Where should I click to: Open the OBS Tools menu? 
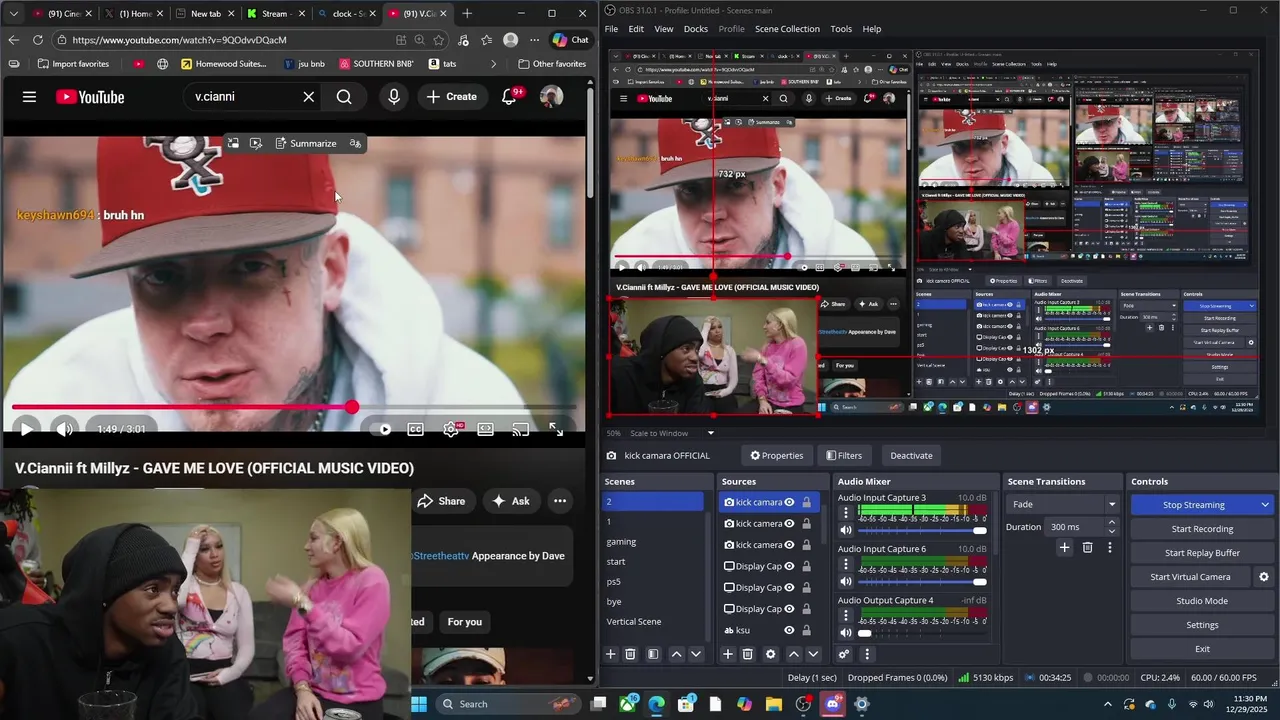click(x=841, y=29)
